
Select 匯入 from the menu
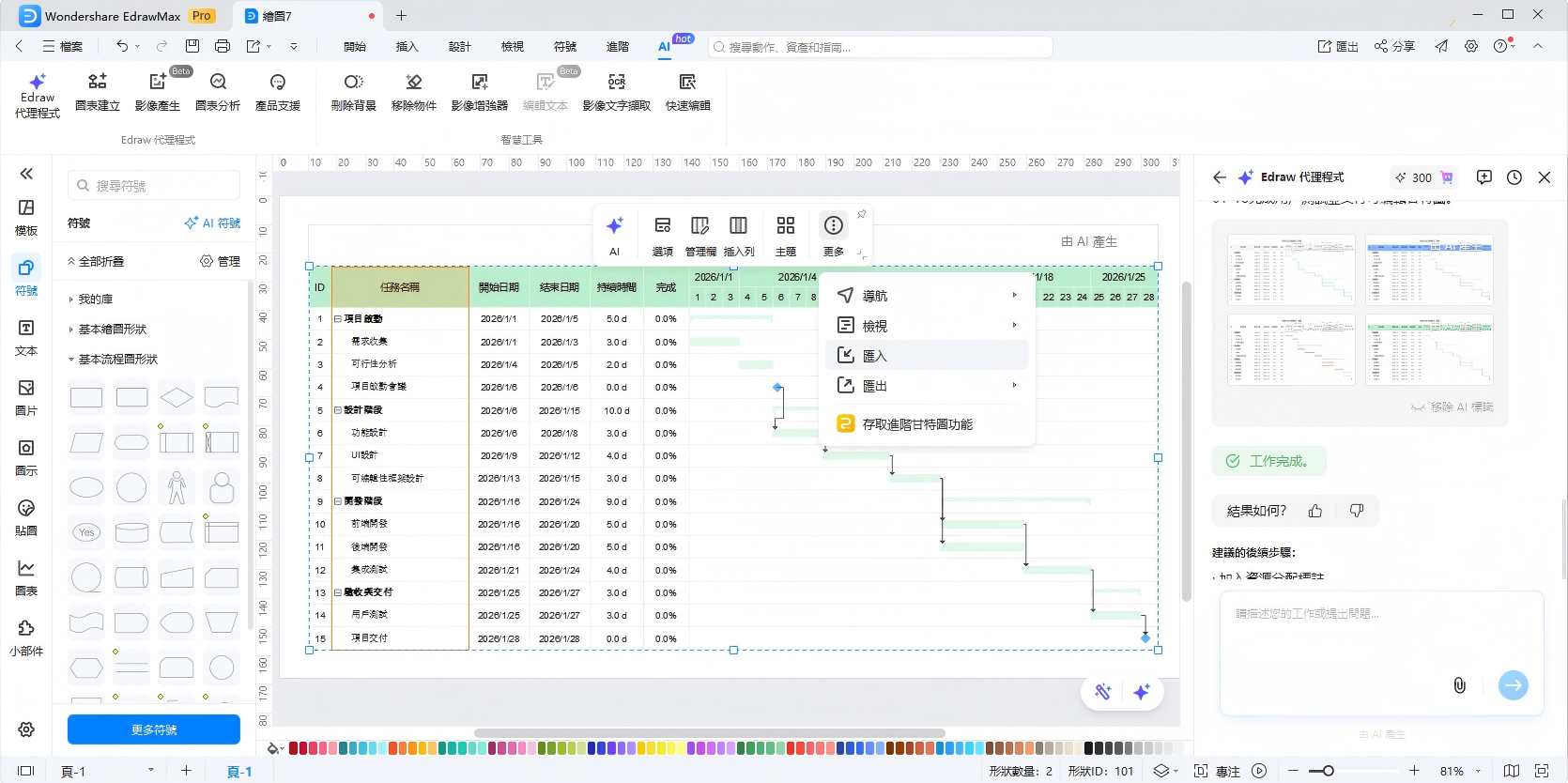(x=927, y=356)
